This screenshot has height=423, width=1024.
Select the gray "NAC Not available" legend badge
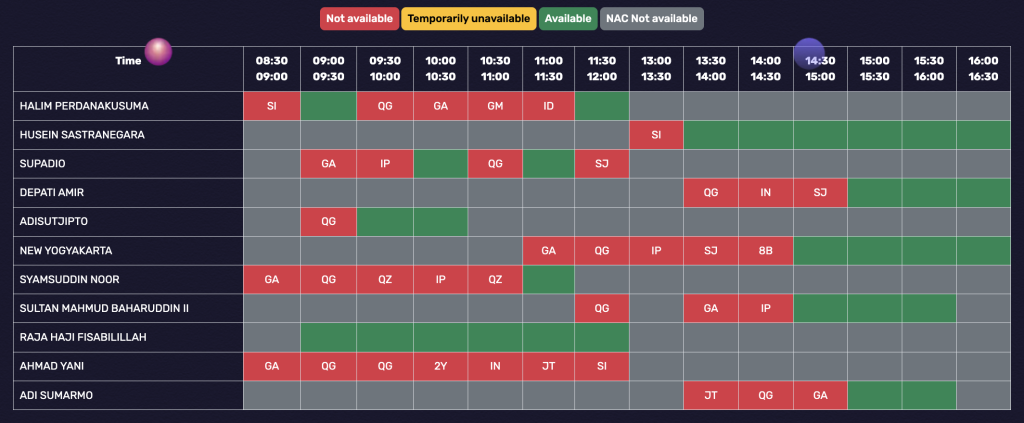point(652,18)
